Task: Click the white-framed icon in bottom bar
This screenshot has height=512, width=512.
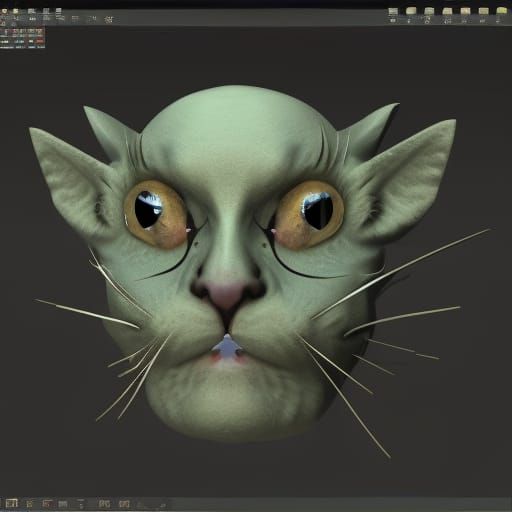Action: click(x=12, y=503)
